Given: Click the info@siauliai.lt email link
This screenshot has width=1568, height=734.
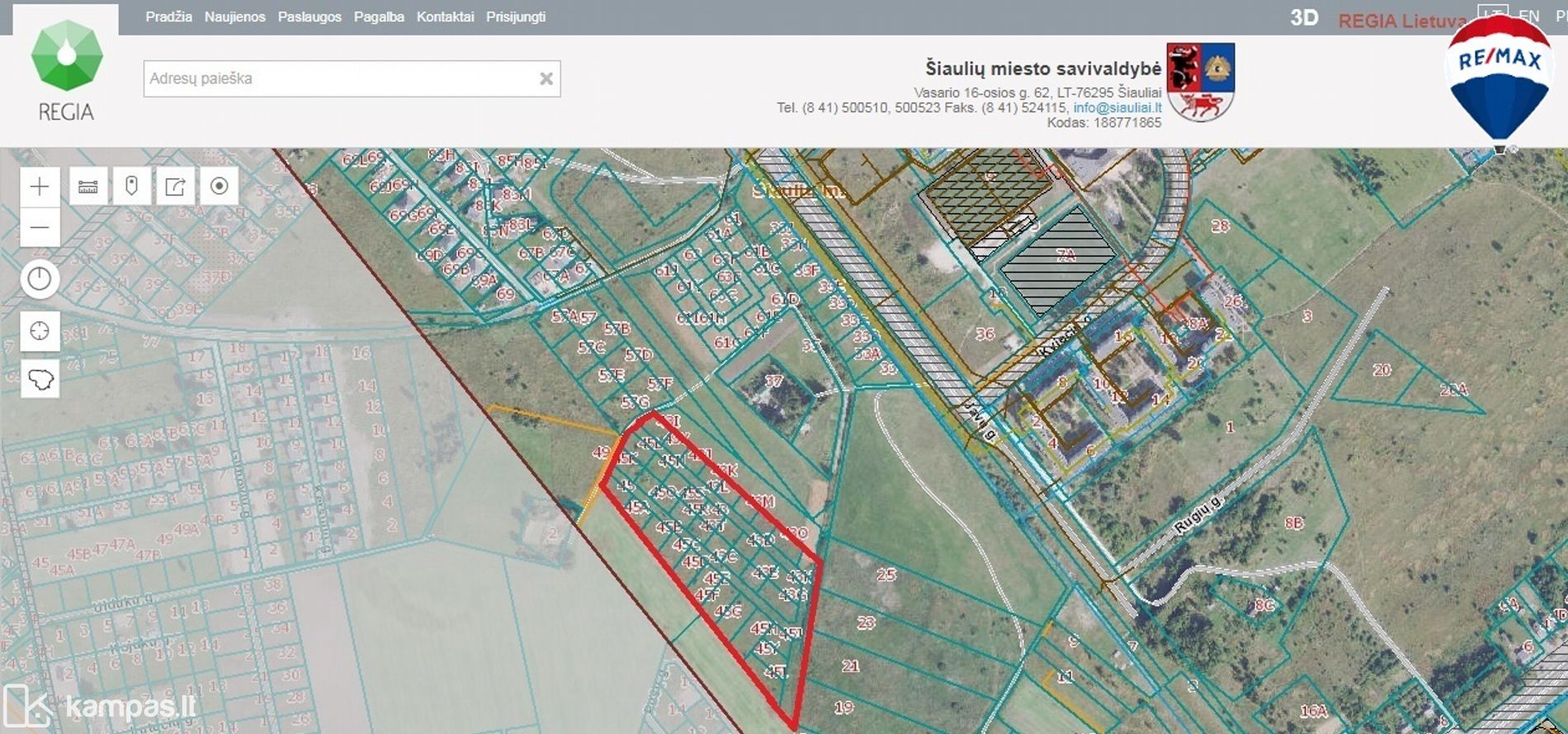Looking at the screenshot, I should pos(1117,107).
